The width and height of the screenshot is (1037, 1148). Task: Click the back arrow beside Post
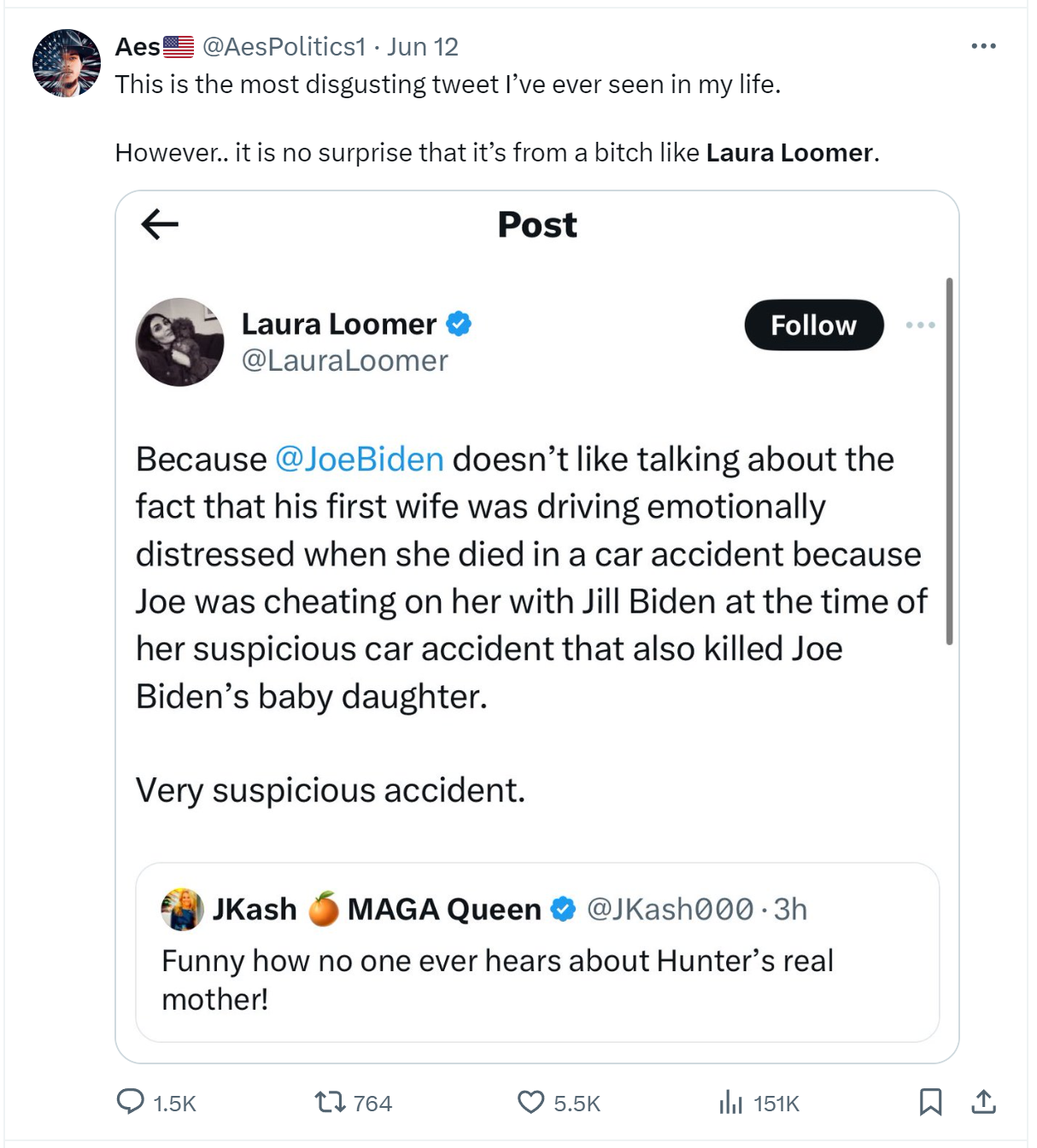[x=160, y=225]
